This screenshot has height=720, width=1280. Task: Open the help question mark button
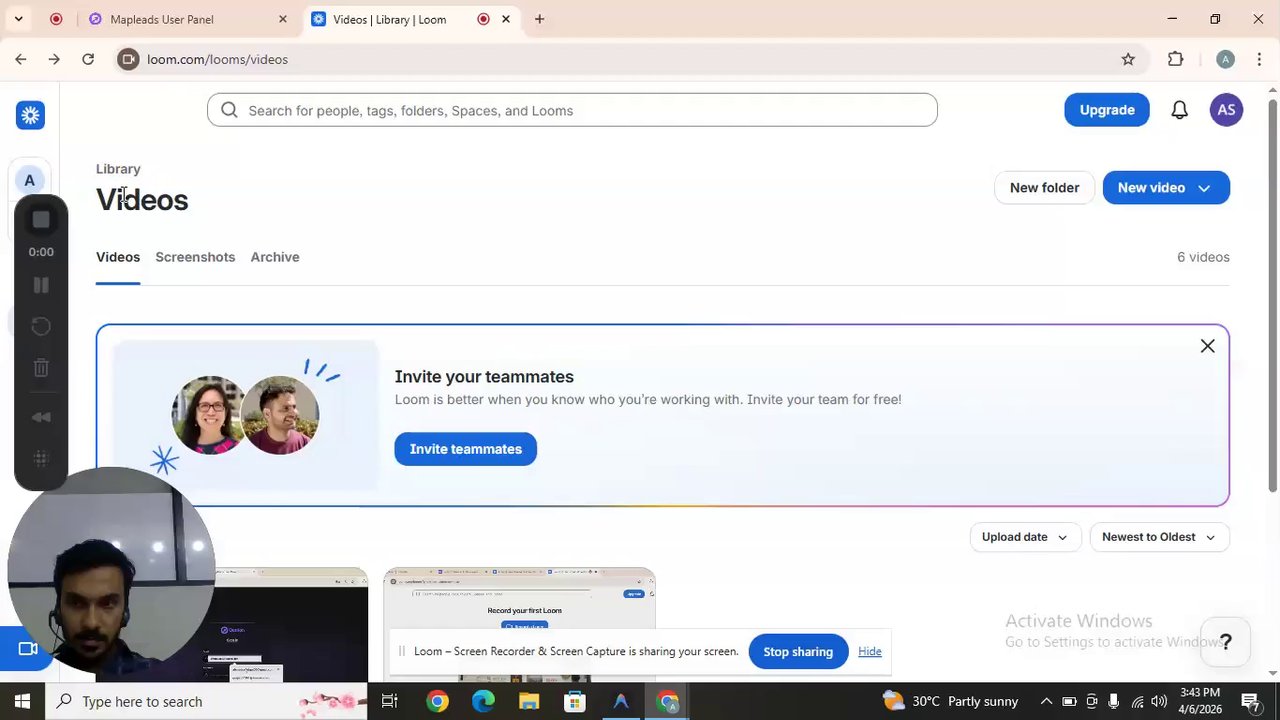tap(1225, 642)
